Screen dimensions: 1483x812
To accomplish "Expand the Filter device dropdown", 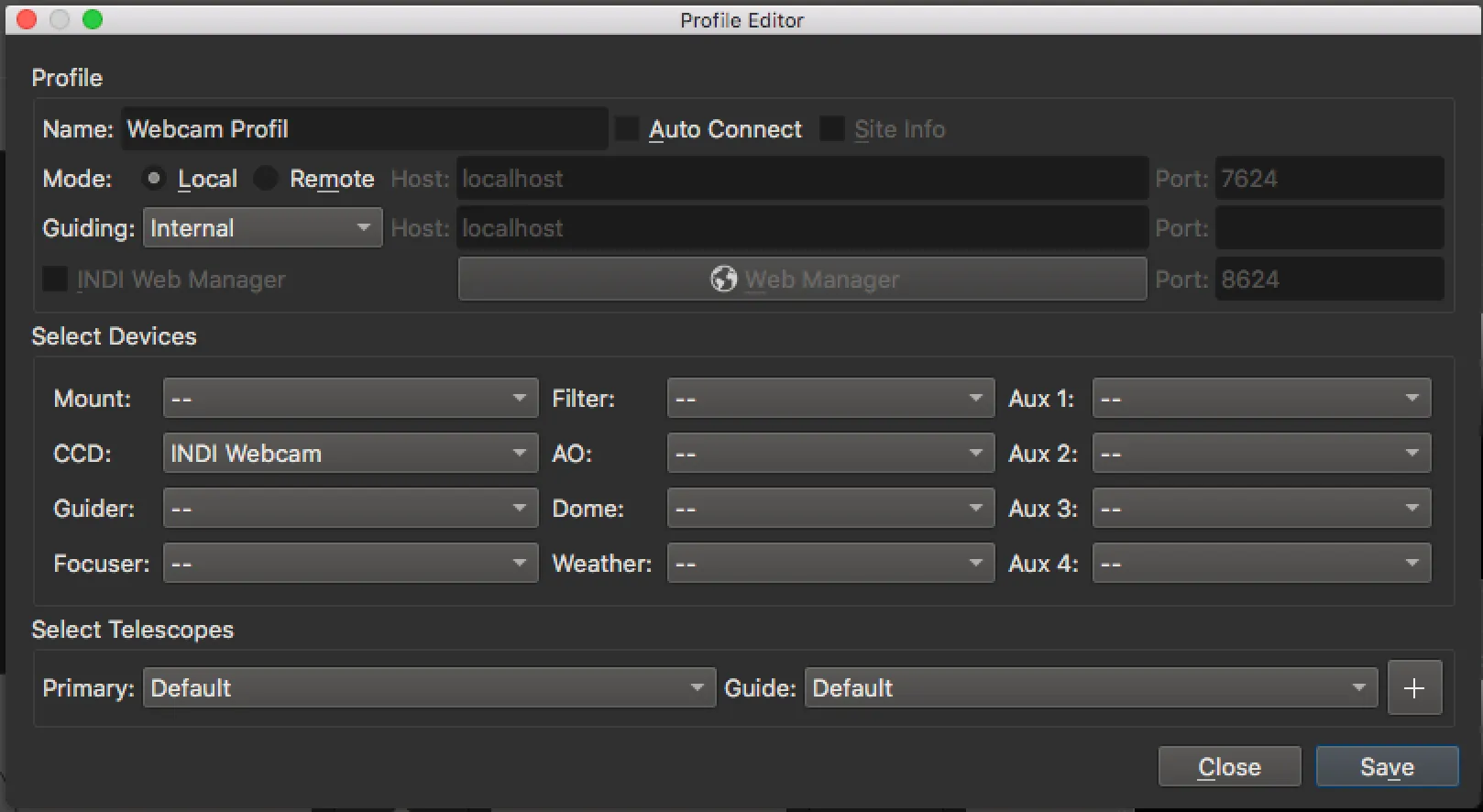I will click(830, 398).
